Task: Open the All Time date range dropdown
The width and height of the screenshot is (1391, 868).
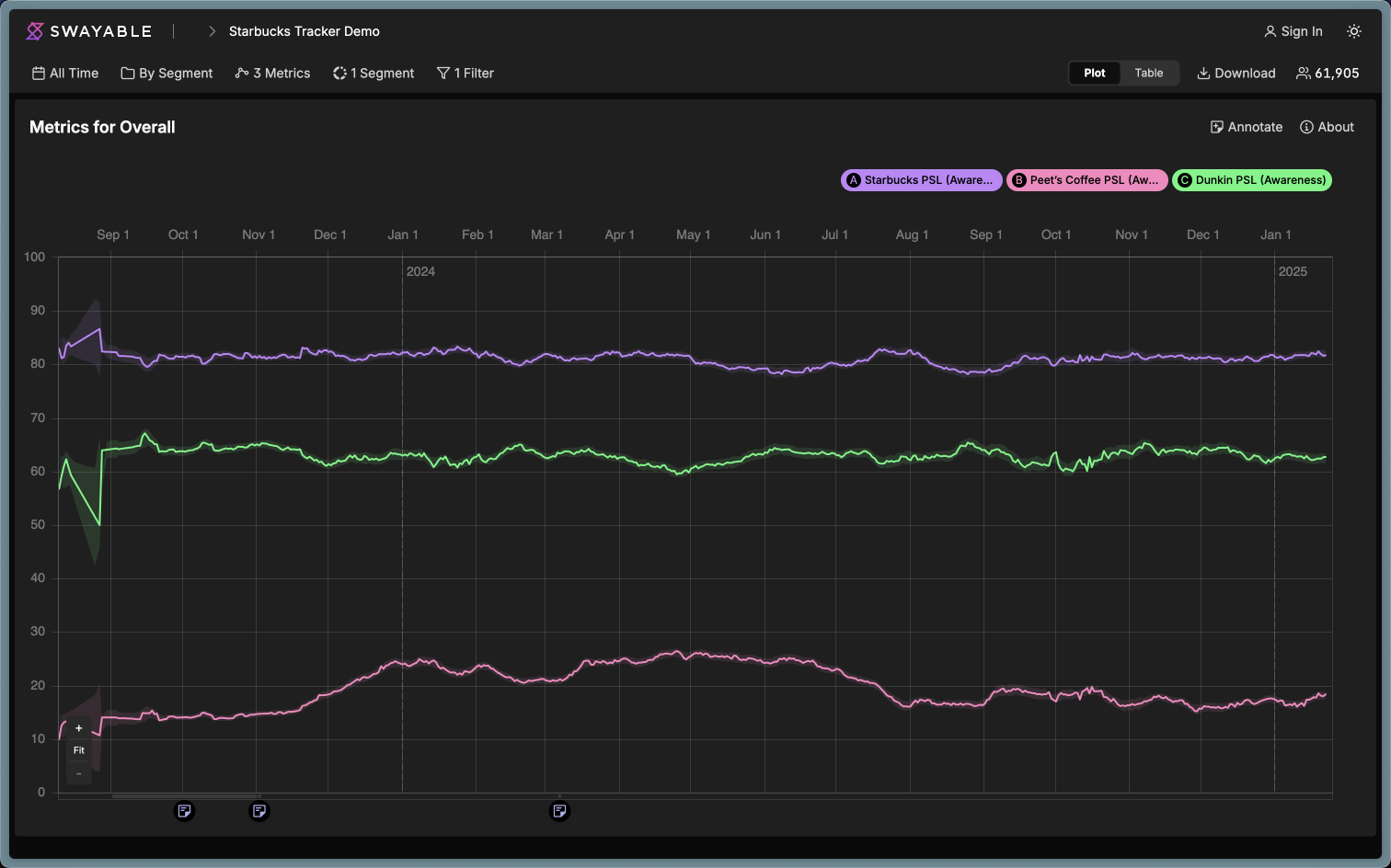Action: click(x=65, y=74)
